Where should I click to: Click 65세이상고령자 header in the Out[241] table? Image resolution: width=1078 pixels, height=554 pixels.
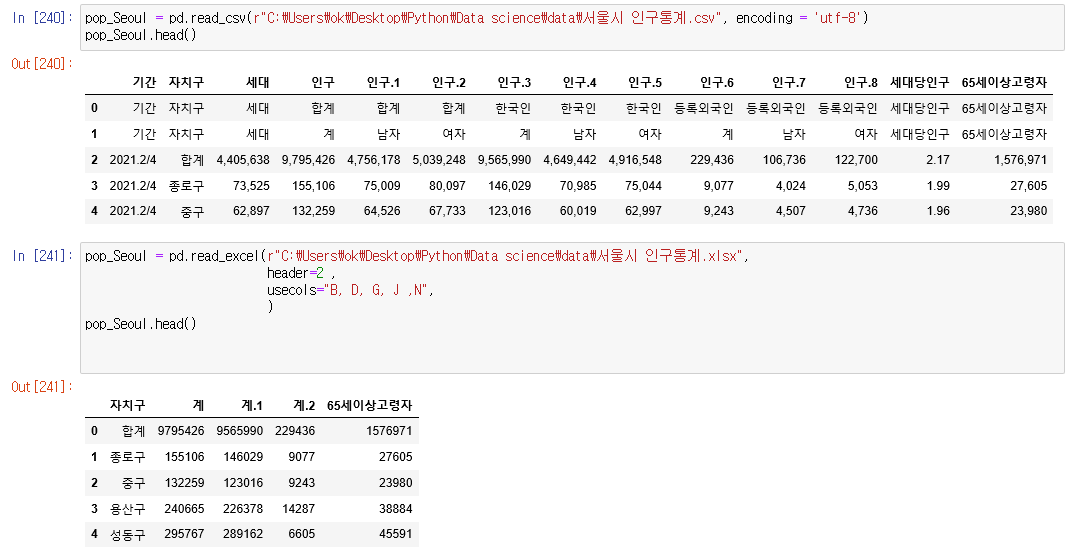pyautogui.click(x=369, y=406)
